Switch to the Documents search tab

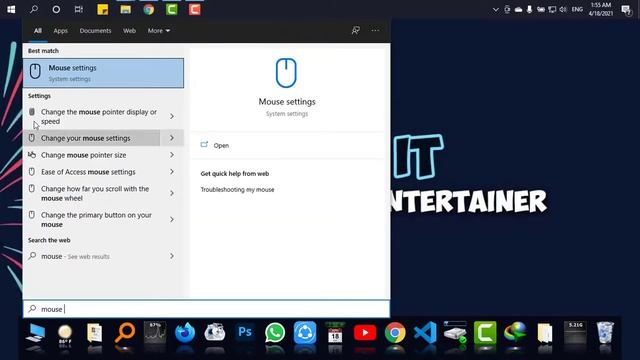click(95, 31)
